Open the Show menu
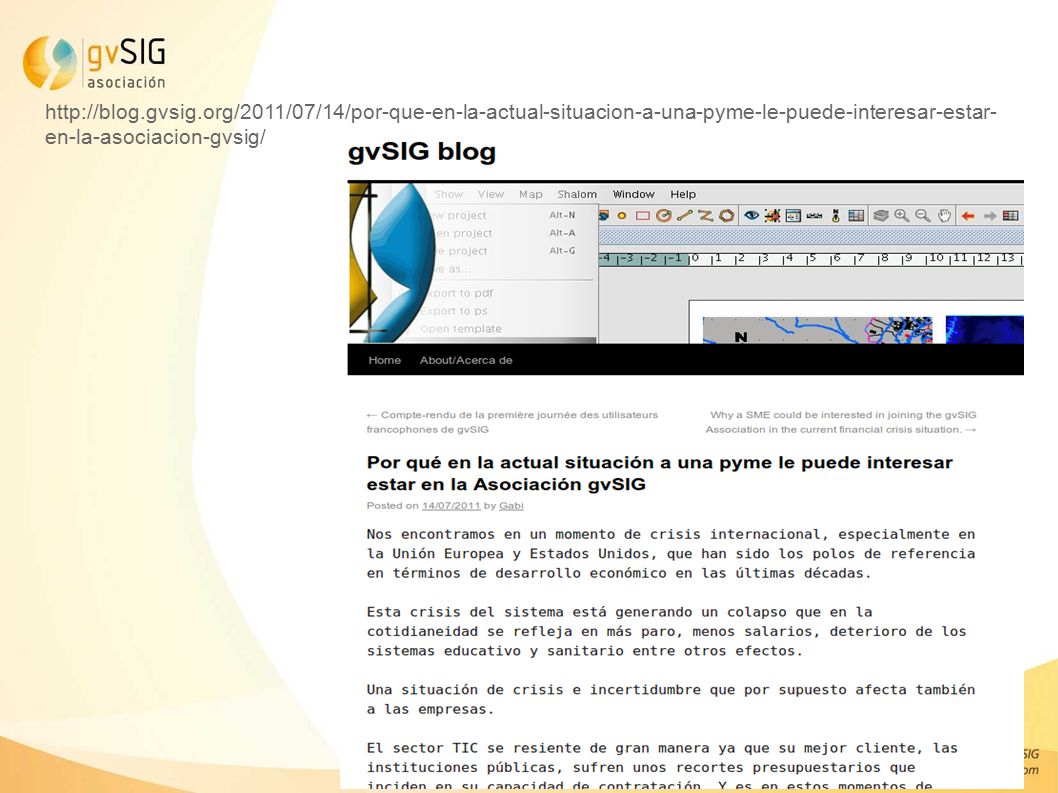The width and height of the screenshot is (1058, 793). (x=449, y=194)
